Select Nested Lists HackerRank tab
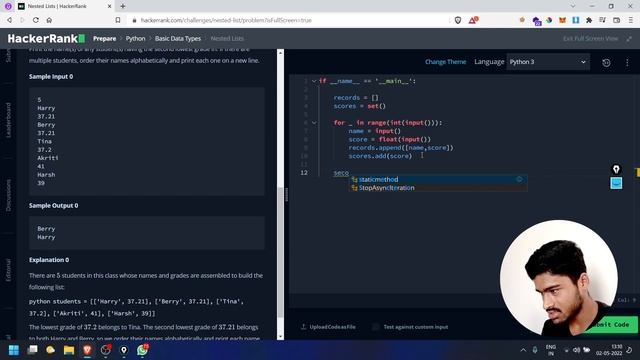The image size is (640, 360). click(64, 6)
